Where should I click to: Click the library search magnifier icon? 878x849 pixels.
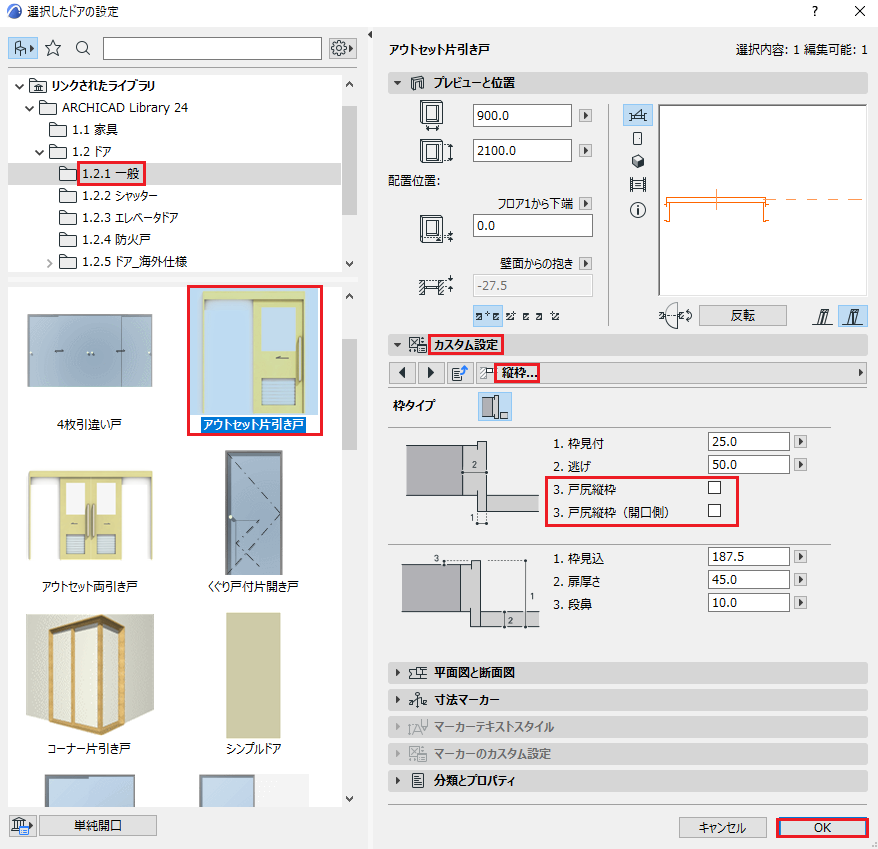coord(83,49)
